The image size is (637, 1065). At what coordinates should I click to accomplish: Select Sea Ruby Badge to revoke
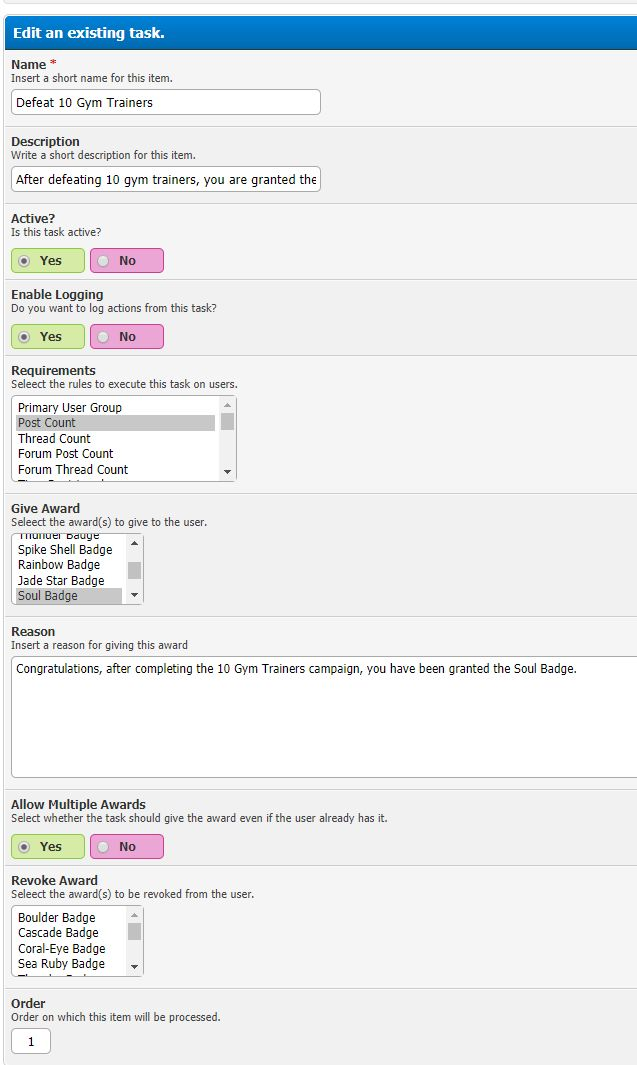[61, 964]
